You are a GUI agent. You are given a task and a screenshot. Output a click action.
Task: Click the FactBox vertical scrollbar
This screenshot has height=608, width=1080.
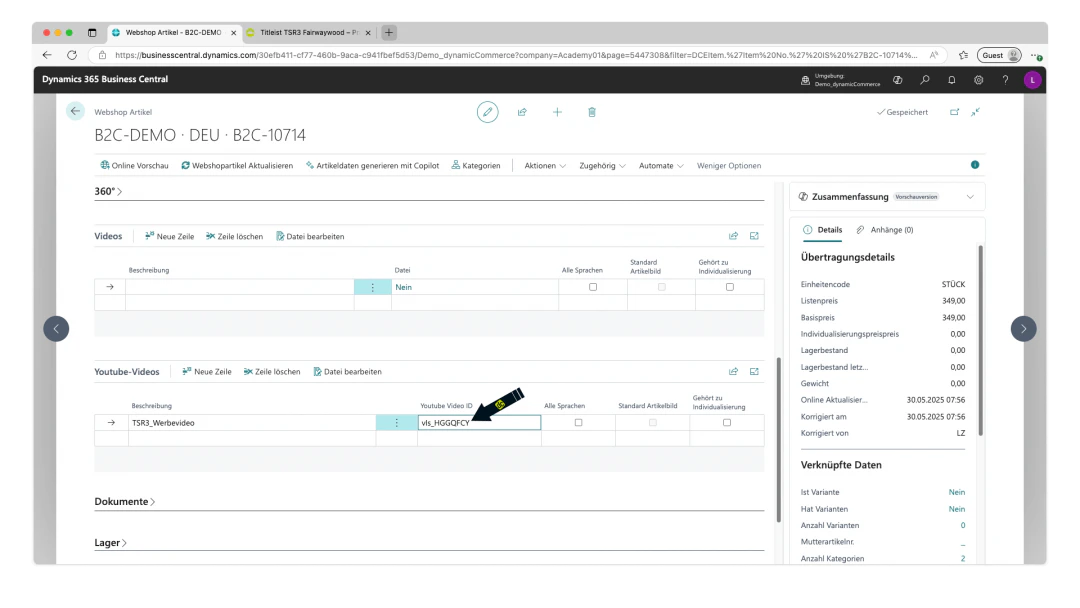pos(980,340)
